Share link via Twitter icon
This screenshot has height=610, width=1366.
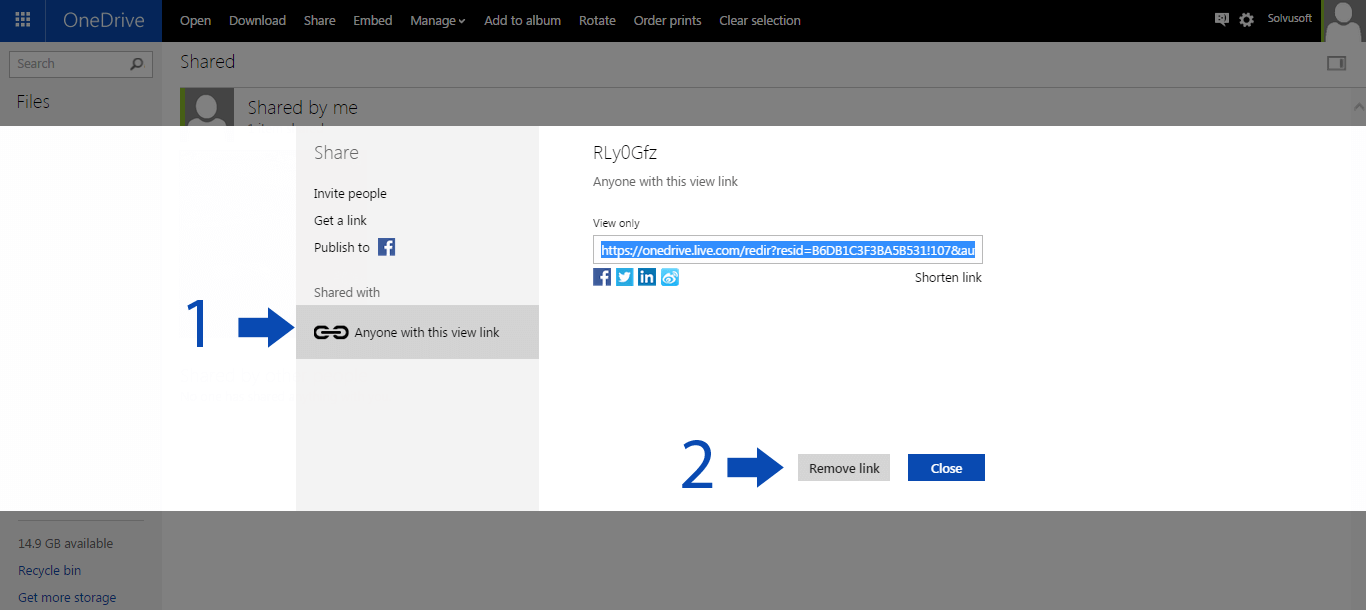pyautogui.click(x=625, y=277)
